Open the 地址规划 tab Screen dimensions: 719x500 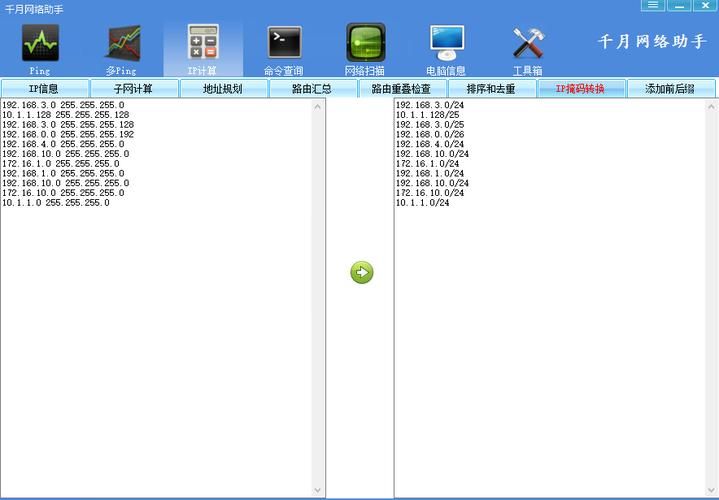(222, 89)
